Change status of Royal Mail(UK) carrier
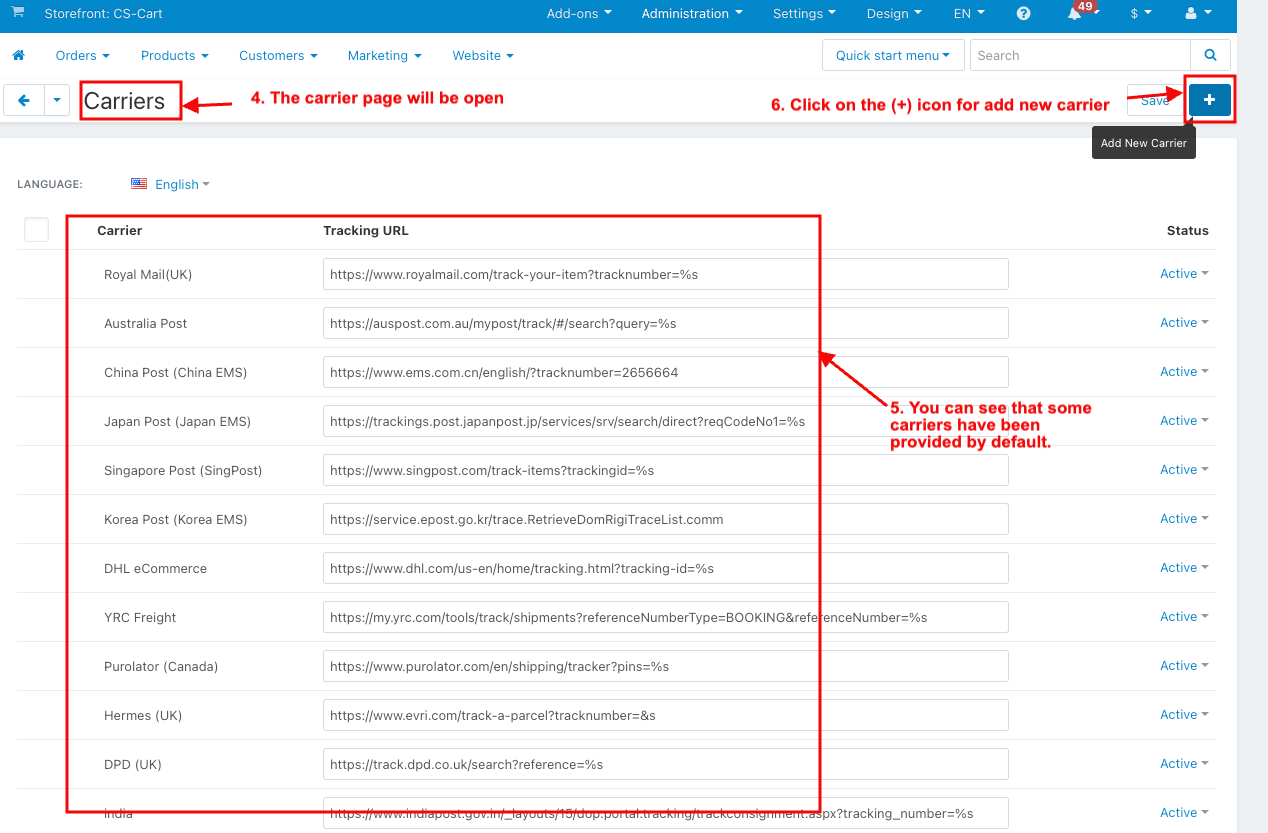 (1184, 274)
